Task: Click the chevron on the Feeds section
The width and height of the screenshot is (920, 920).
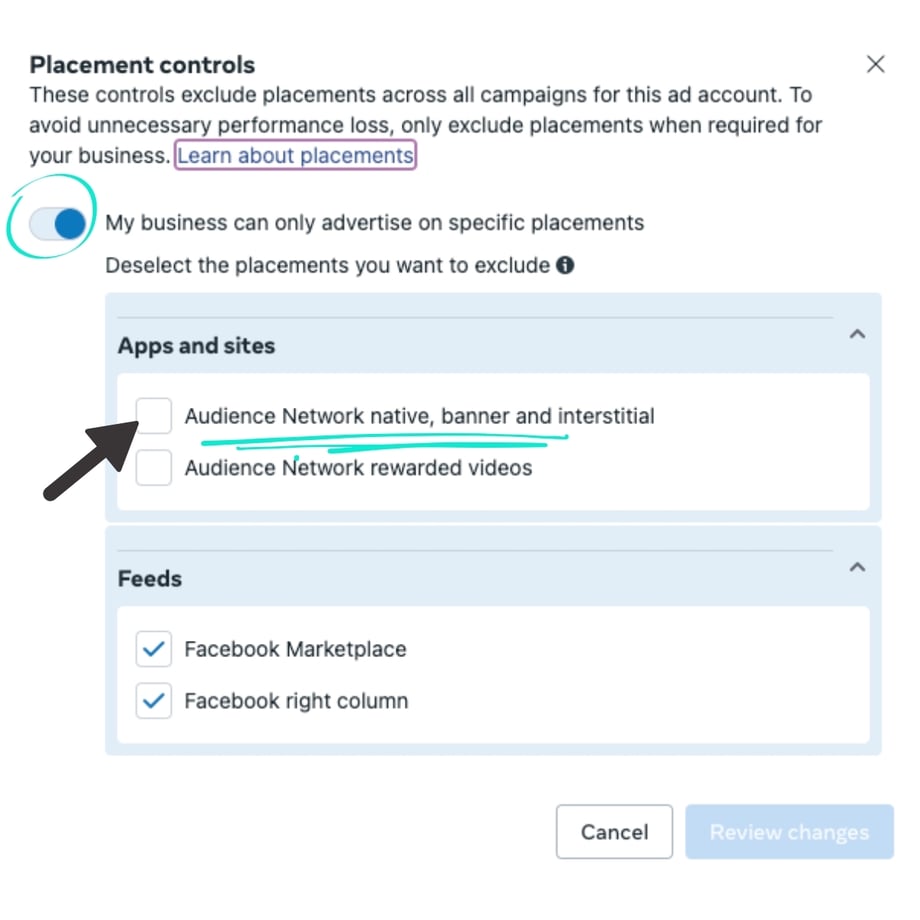Action: coord(857,567)
